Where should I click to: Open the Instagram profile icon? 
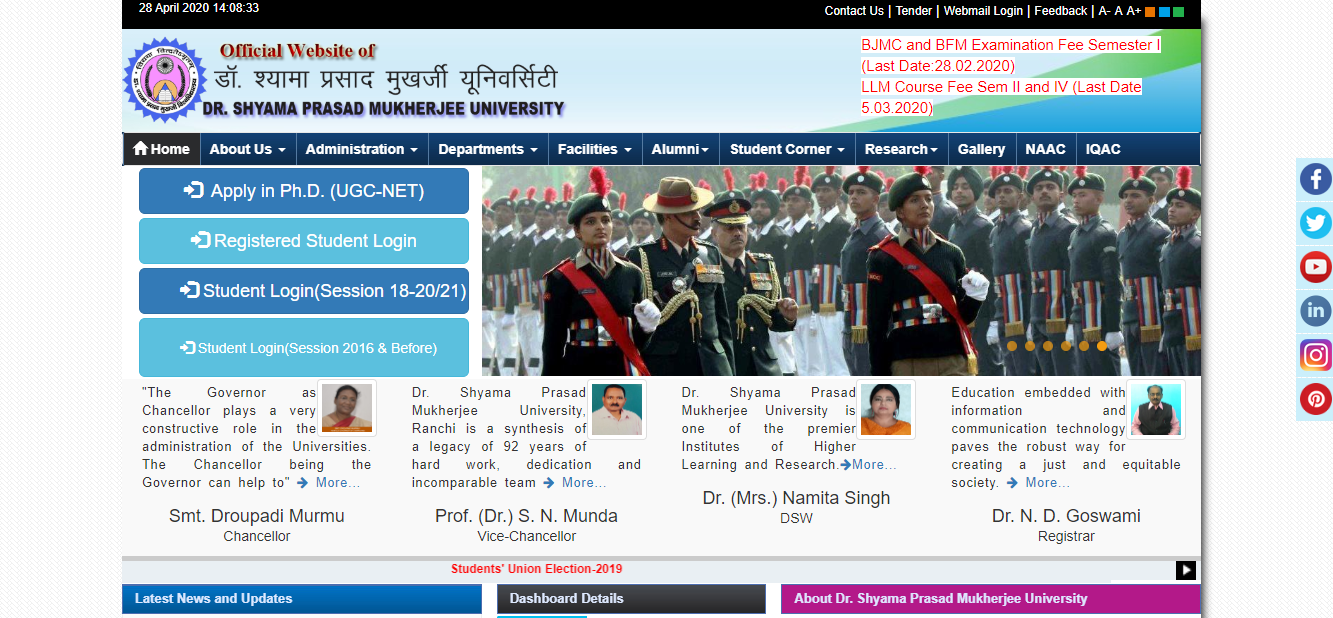click(1315, 355)
